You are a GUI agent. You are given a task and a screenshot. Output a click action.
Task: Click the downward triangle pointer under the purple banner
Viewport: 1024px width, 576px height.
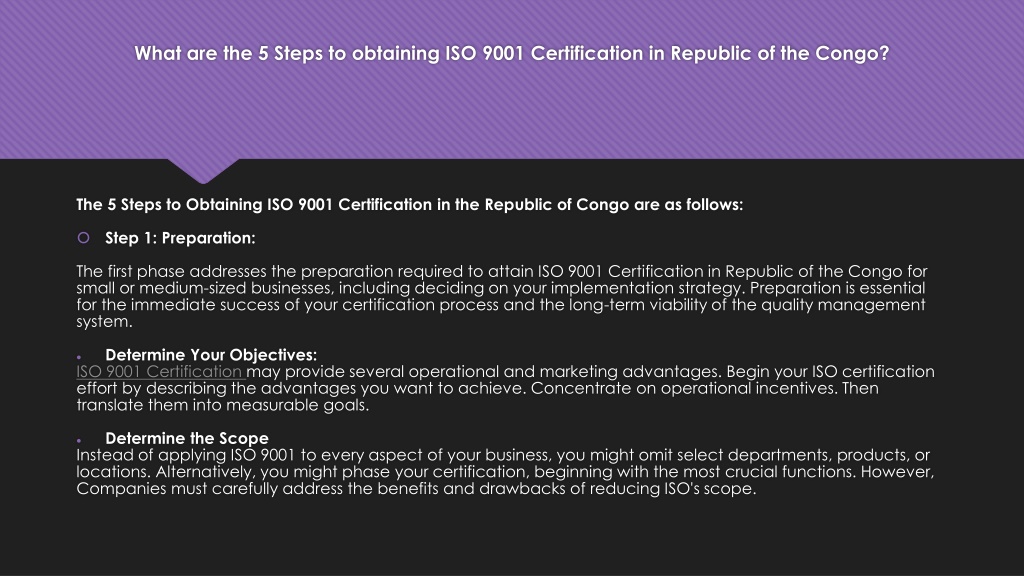pos(203,170)
